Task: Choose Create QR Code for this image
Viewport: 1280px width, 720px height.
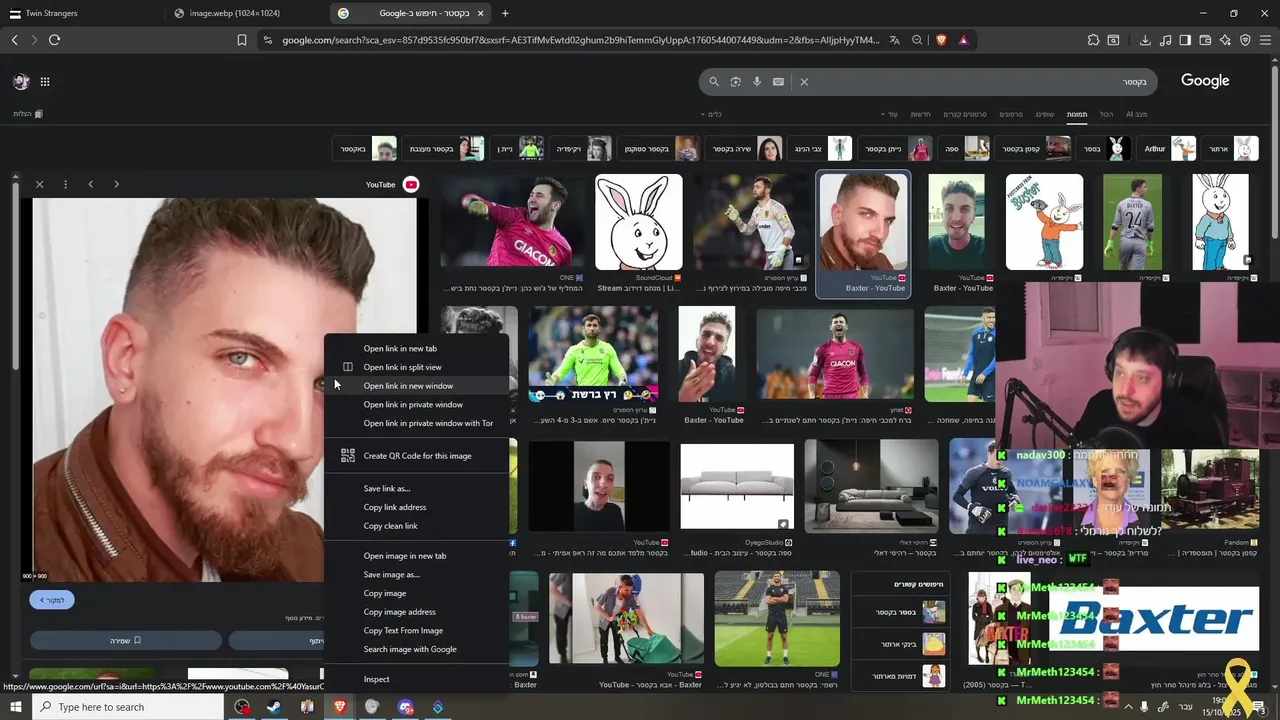Action: tap(417, 456)
